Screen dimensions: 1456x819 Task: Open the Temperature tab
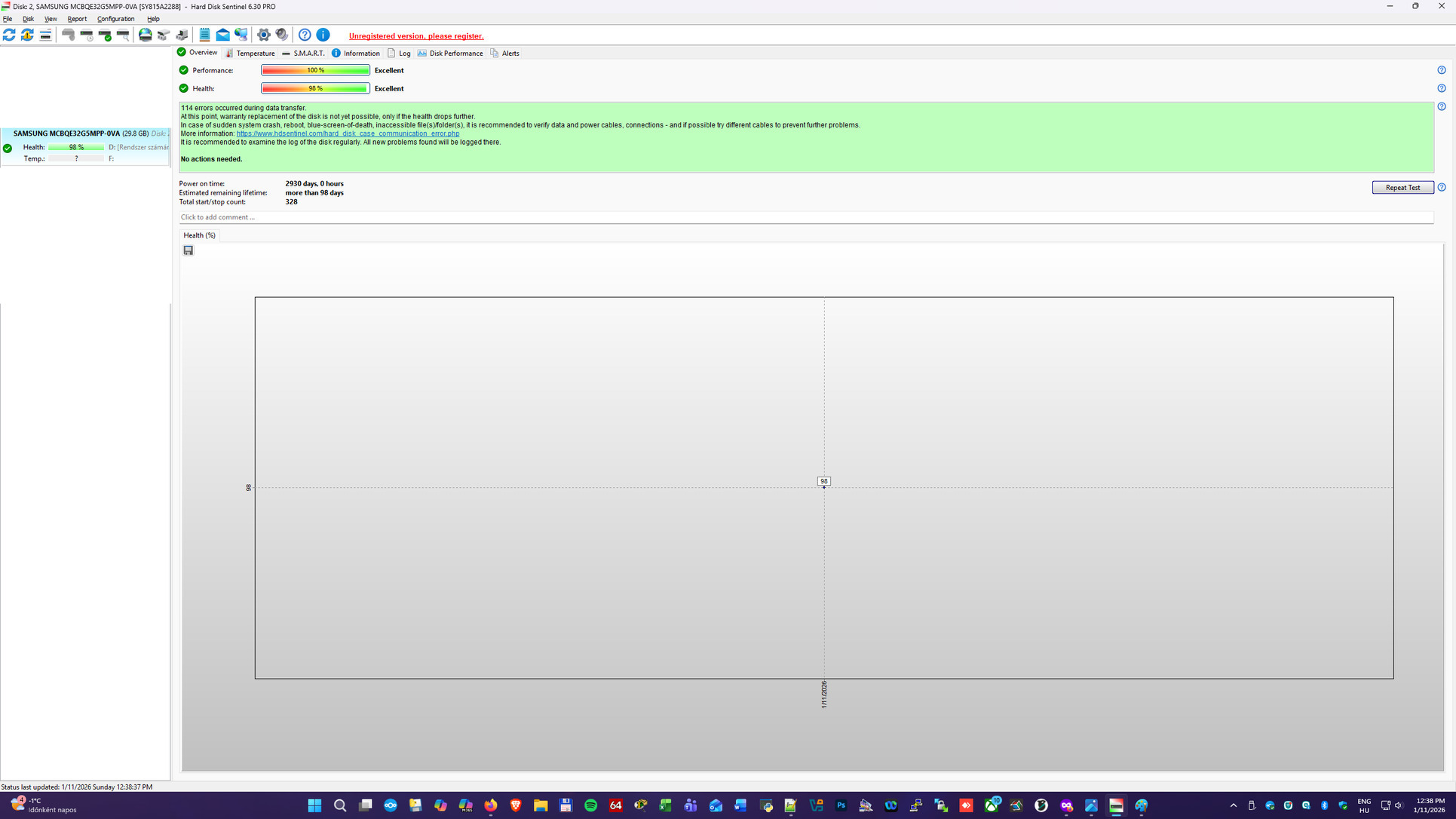tap(250, 54)
